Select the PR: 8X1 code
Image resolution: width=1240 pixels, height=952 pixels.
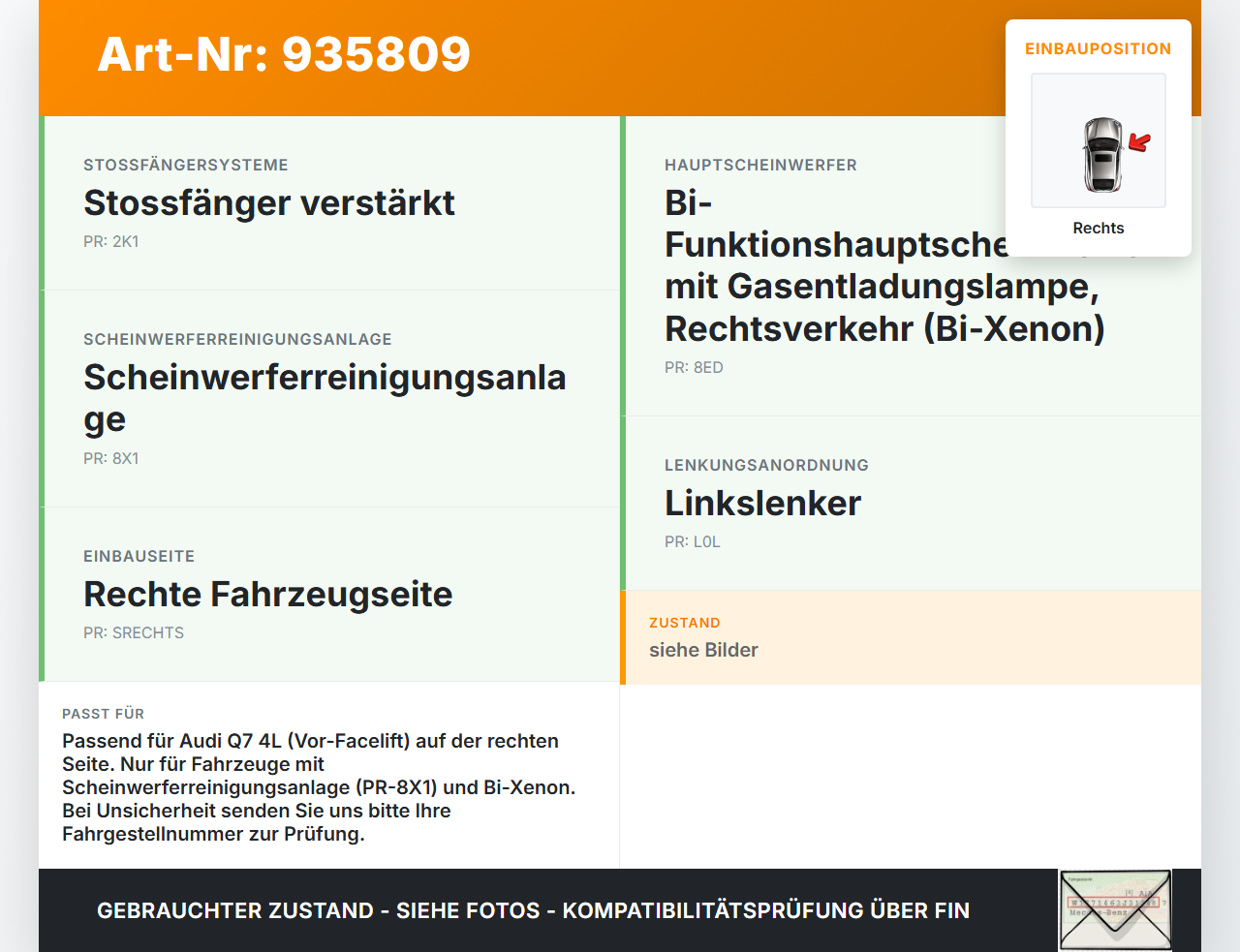[111, 459]
